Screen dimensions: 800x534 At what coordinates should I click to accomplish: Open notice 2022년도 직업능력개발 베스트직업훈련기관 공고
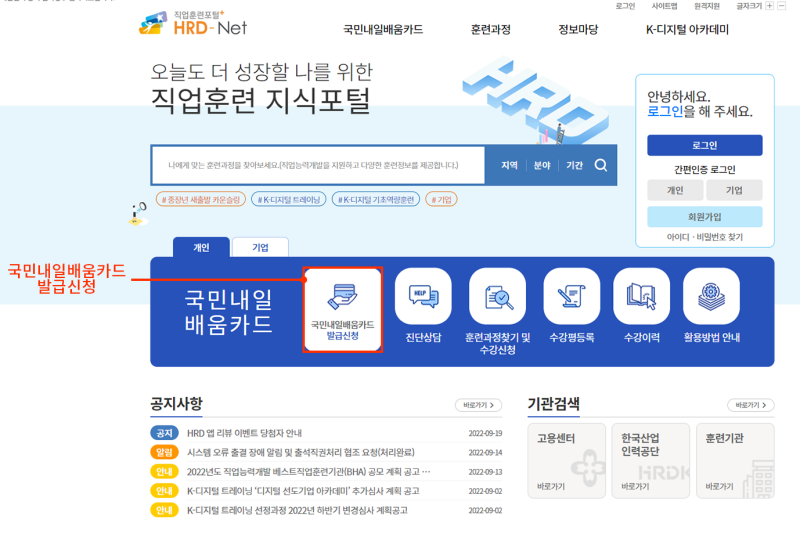pos(308,472)
